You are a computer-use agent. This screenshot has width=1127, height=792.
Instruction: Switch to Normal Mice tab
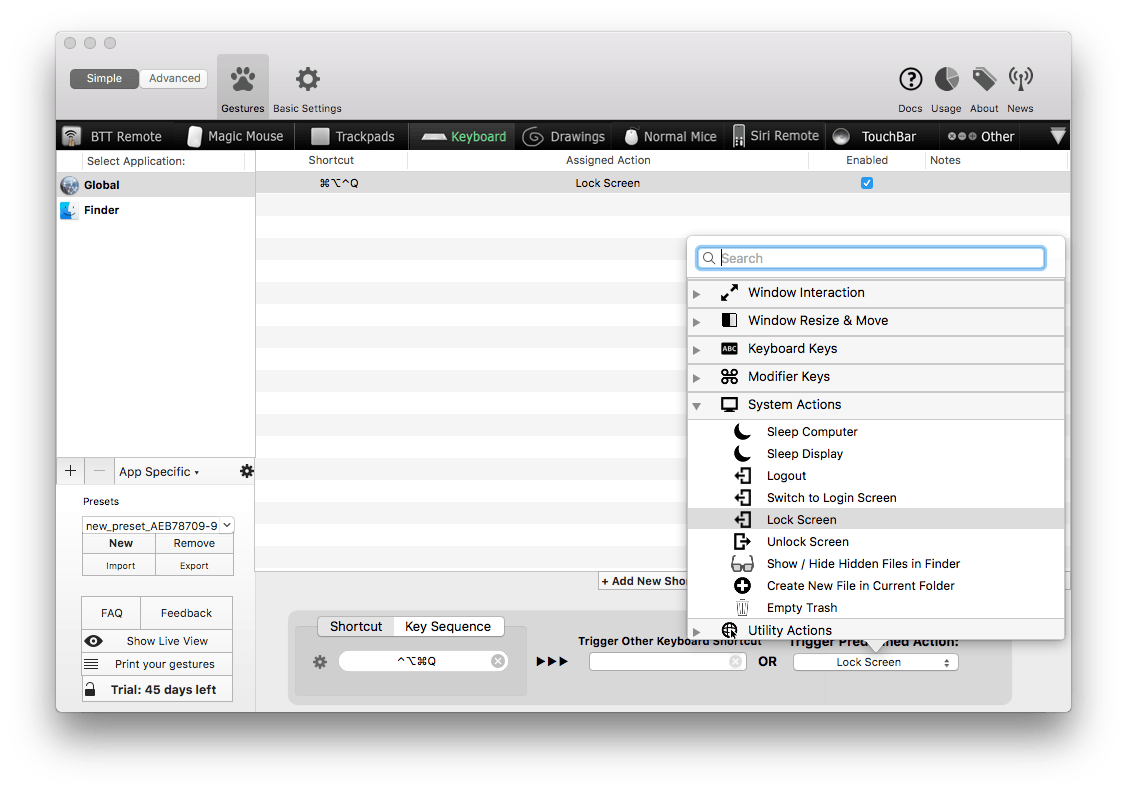point(671,137)
